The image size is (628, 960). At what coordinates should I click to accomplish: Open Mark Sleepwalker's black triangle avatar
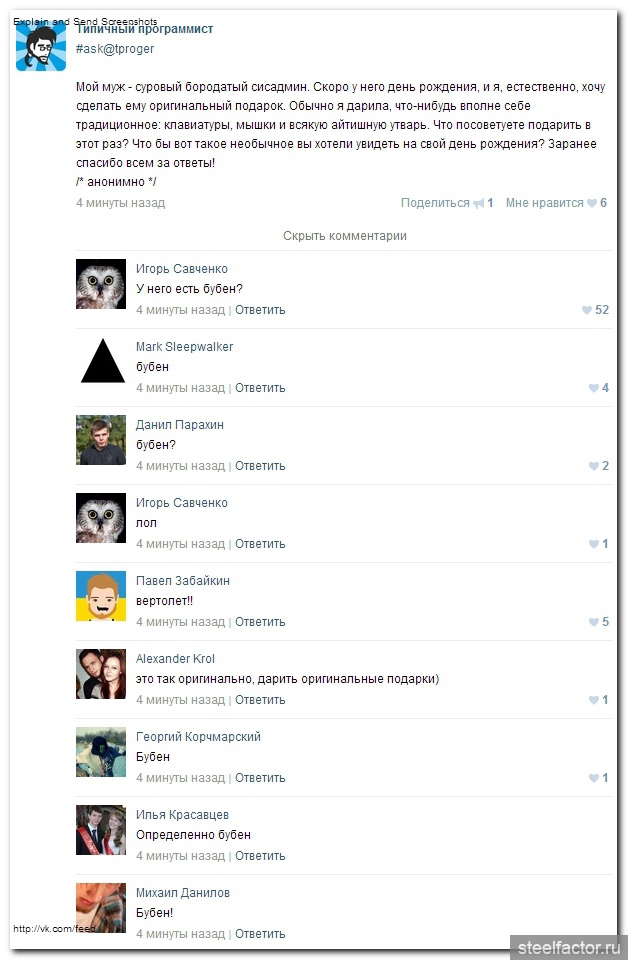101,362
